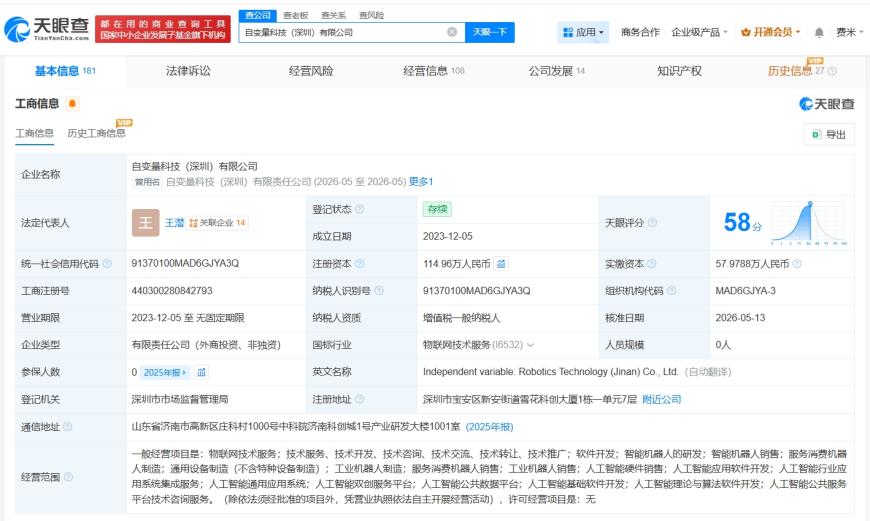Click the Tianyancha logo in the header
Image resolution: width=870 pixels, height=521 pixels.
pyautogui.click(x=46, y=29)
